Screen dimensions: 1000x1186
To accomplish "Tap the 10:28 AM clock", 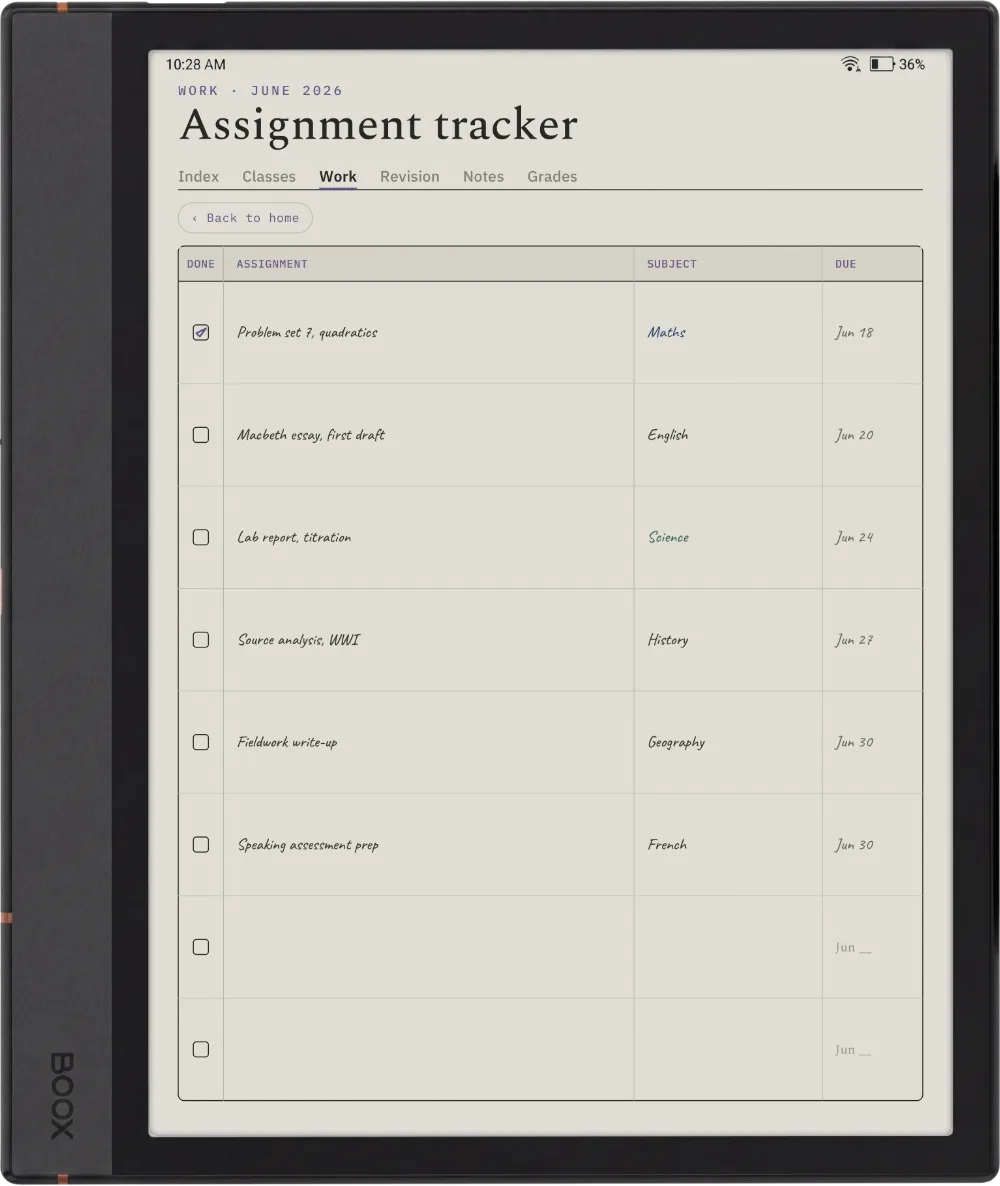I will (x=196, y=64).
